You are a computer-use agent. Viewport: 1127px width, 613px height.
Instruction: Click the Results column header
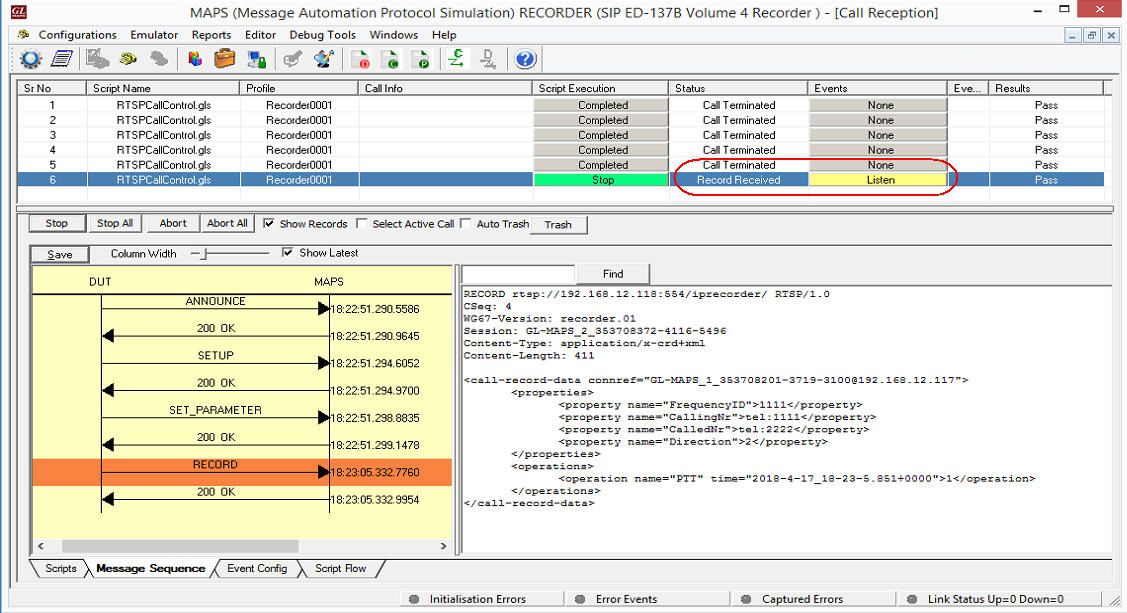(1046, 88)
